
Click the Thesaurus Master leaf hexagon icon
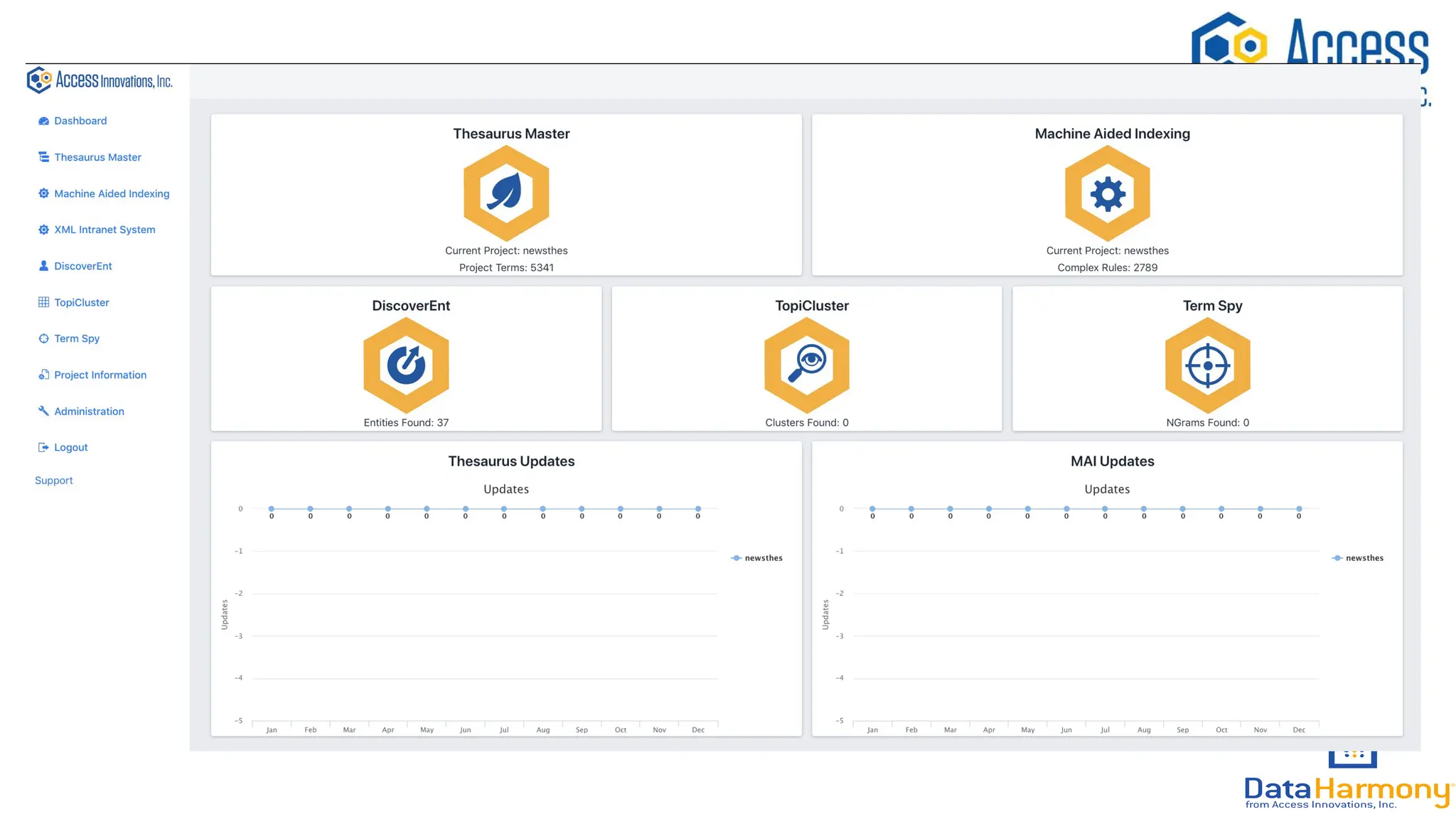click(506, 193)
